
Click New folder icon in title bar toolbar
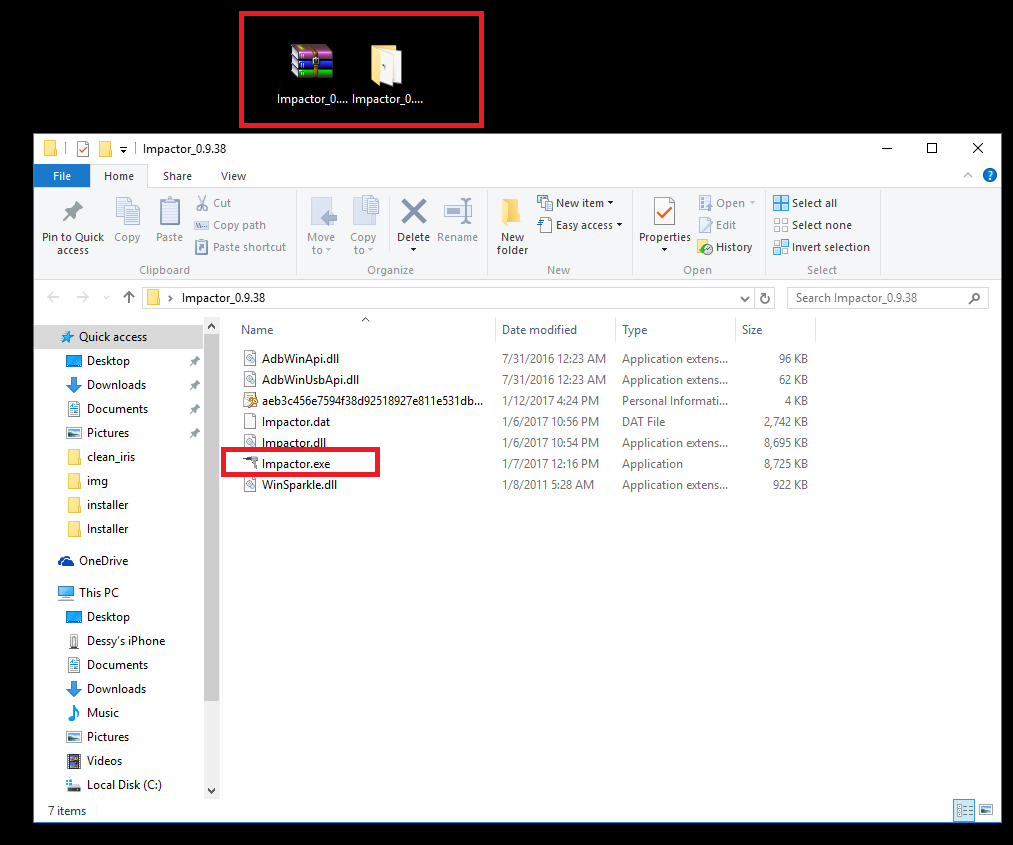pos(105,149)
